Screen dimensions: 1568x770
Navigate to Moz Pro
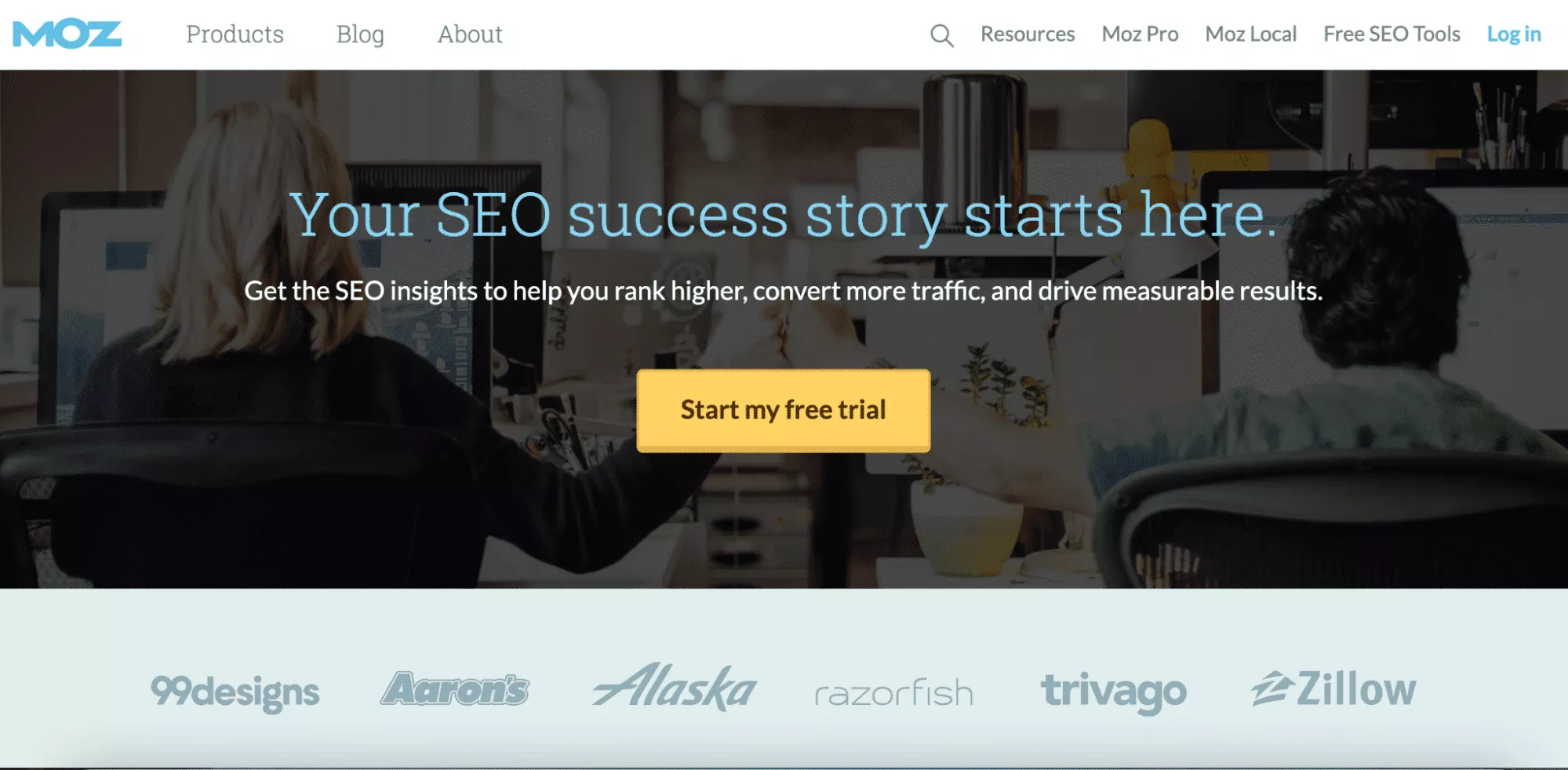(x=1140, y=35)
